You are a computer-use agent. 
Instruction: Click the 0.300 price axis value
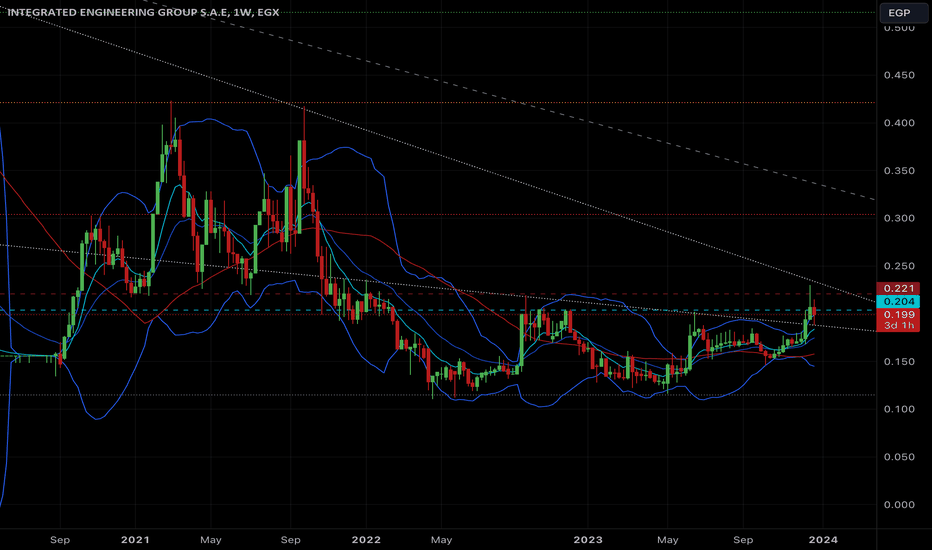pyautogui.click(x=899, y=218)
